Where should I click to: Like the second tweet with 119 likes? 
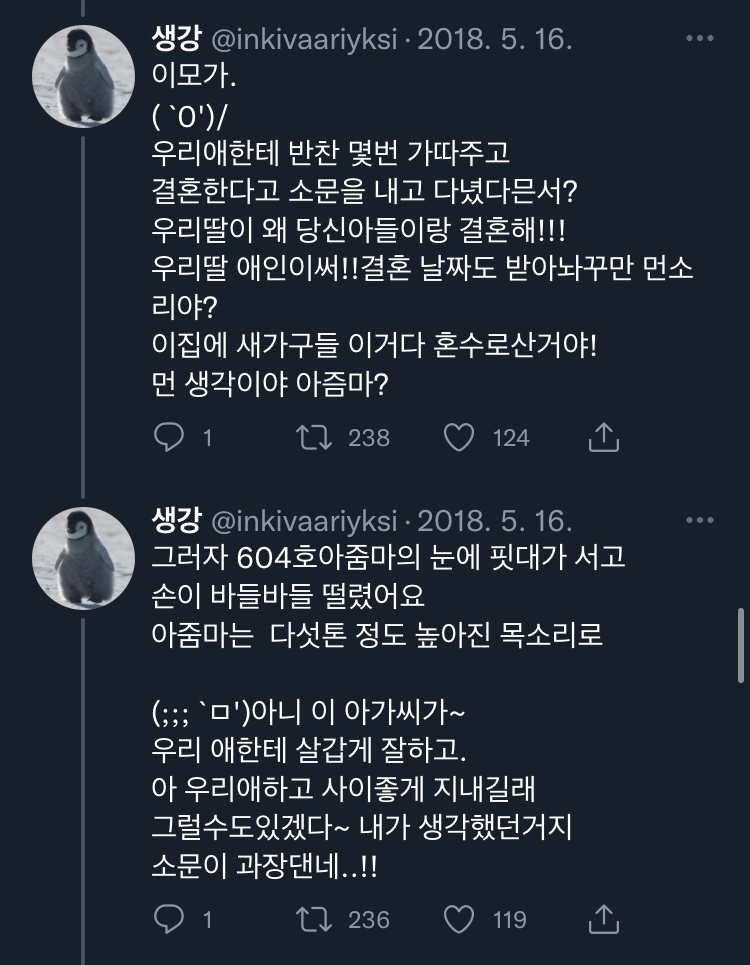point(460,918)
